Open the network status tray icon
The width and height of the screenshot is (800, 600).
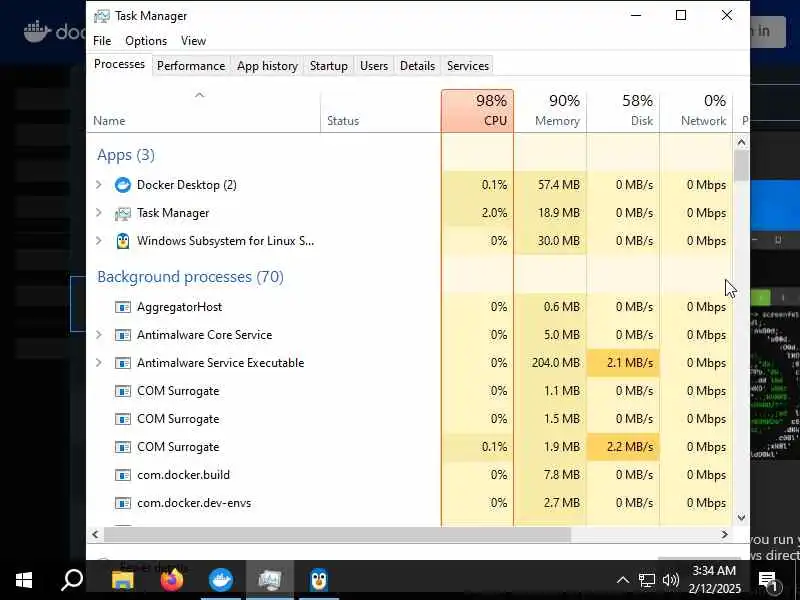[x=646, y=580]
